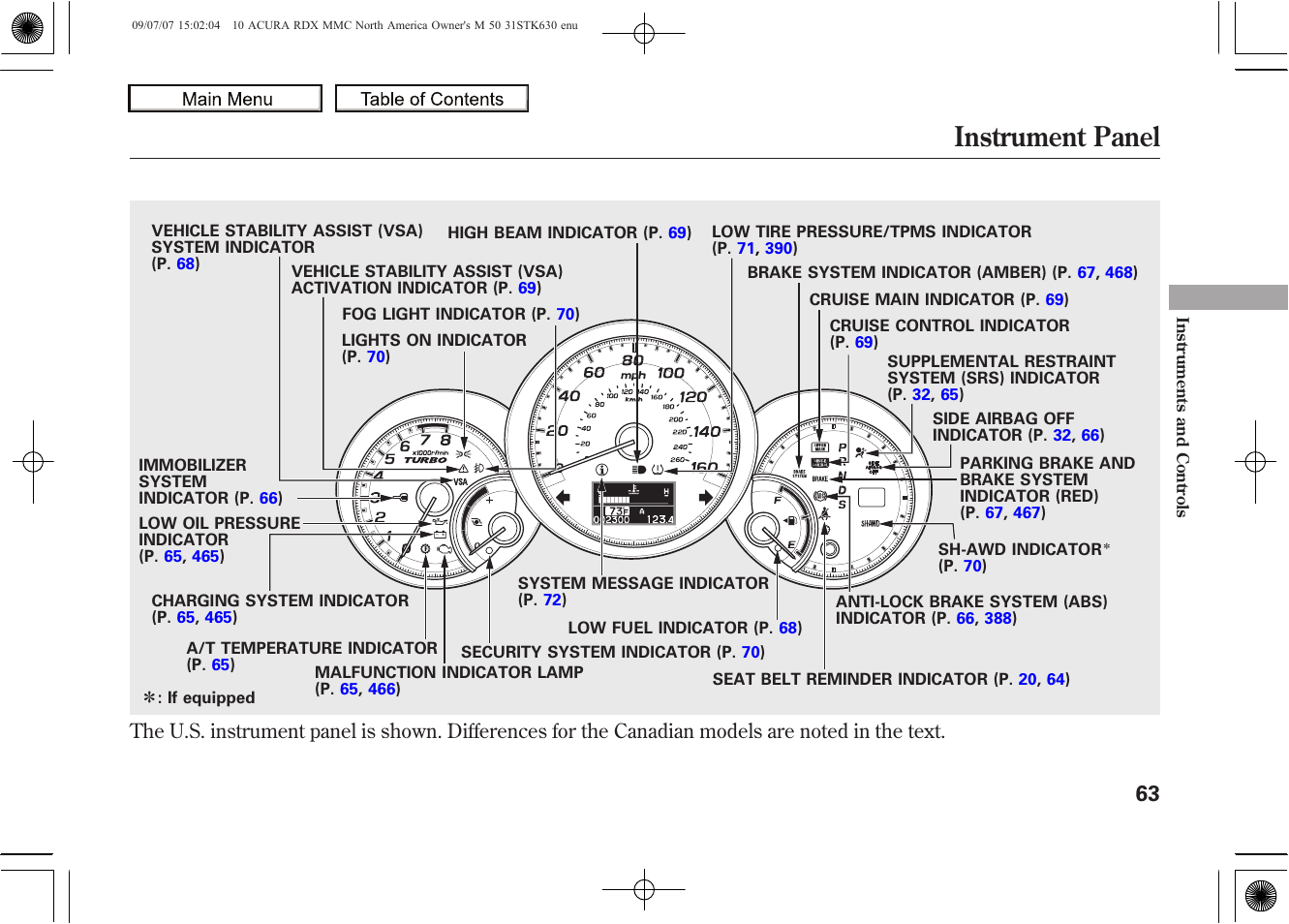
Task: Click the 'MALFUNCTION INDICATOR LAMP' label
Action: (448, 672)
